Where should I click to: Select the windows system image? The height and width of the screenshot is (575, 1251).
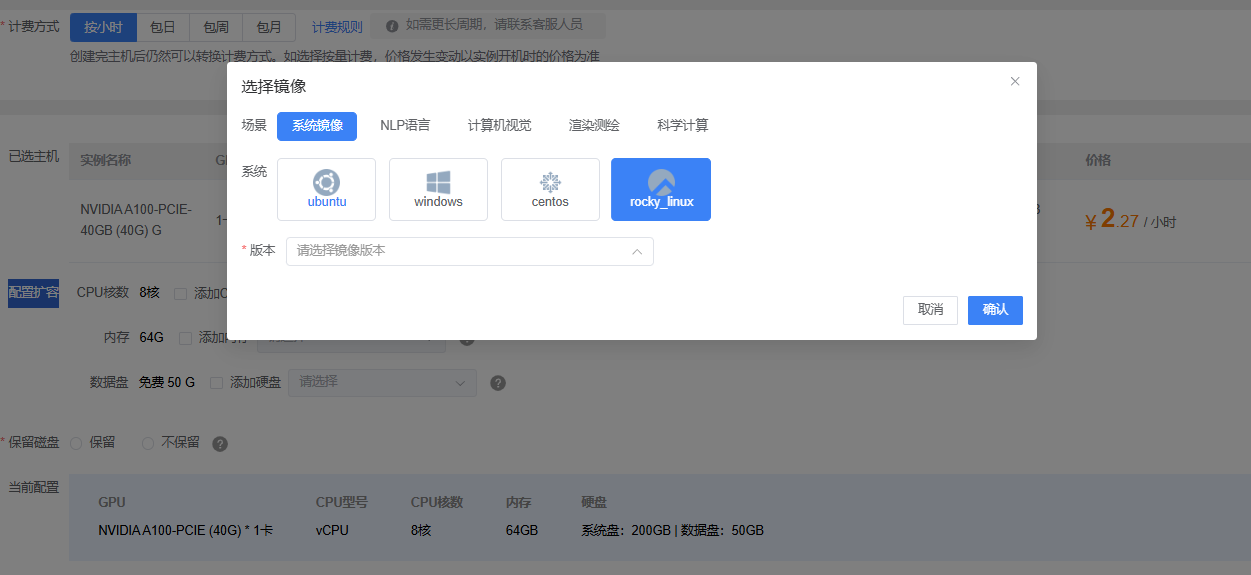438,189
